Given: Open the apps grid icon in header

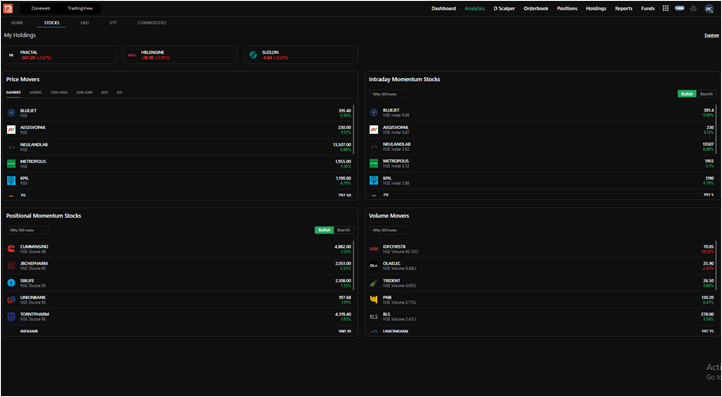Looking at the screenshot, I should (665, 8).
